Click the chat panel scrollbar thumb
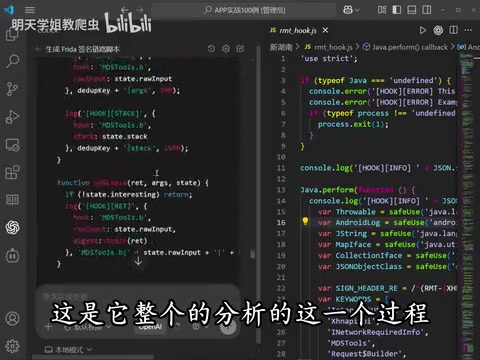Image resolution: width=480 pixels, height=360 pixels. [253, 254]
